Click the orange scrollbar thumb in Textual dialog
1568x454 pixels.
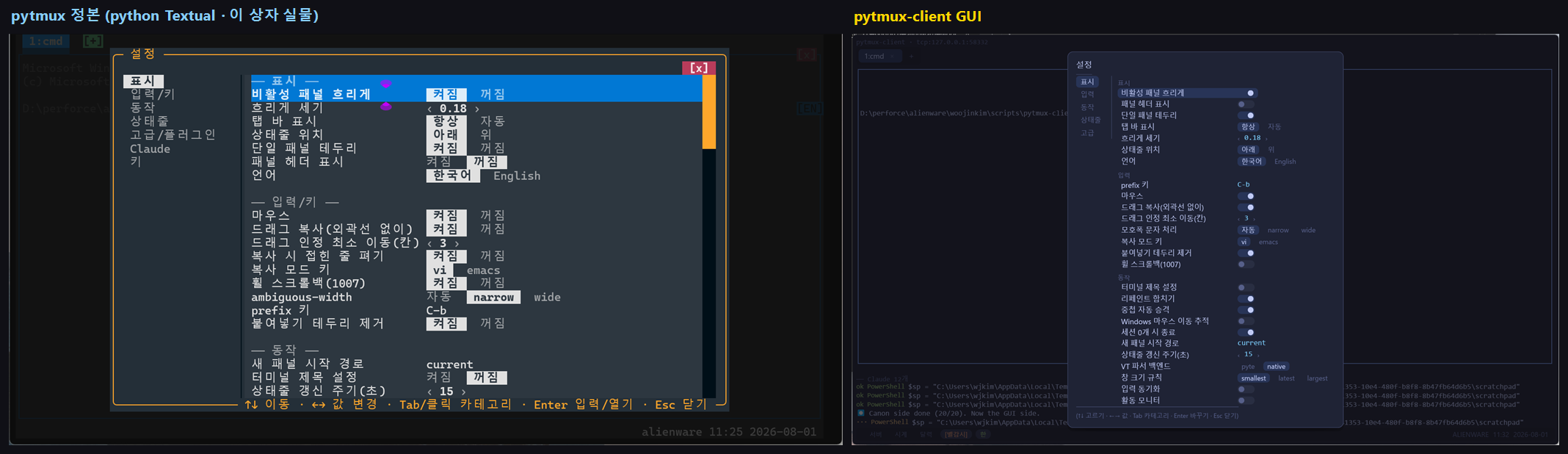708,112
